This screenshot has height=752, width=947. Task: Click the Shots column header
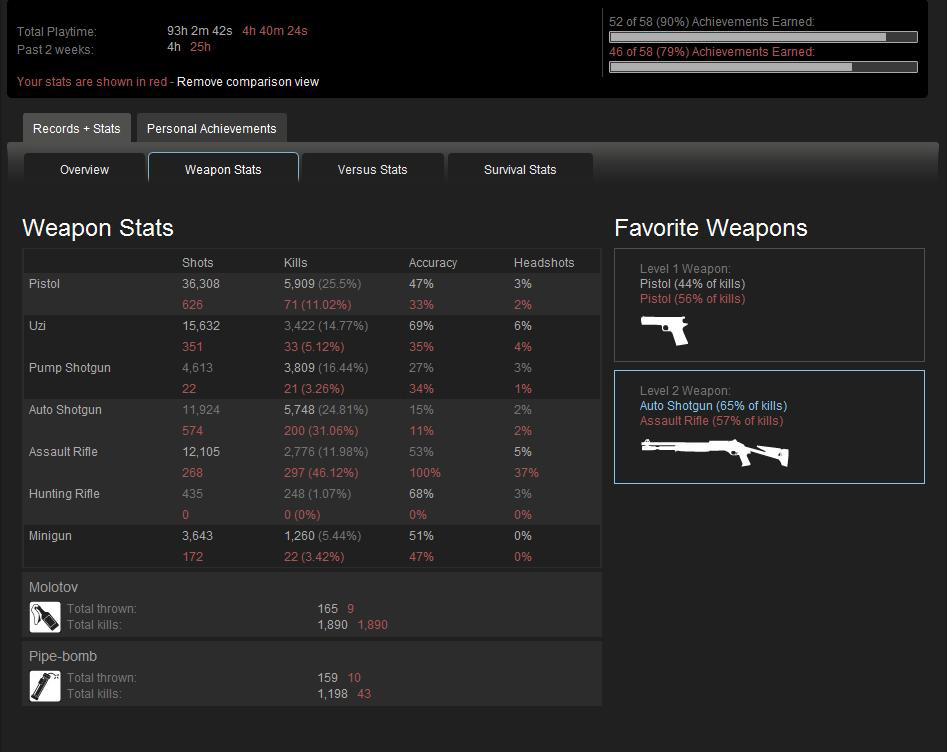click(x=197, y=262)
